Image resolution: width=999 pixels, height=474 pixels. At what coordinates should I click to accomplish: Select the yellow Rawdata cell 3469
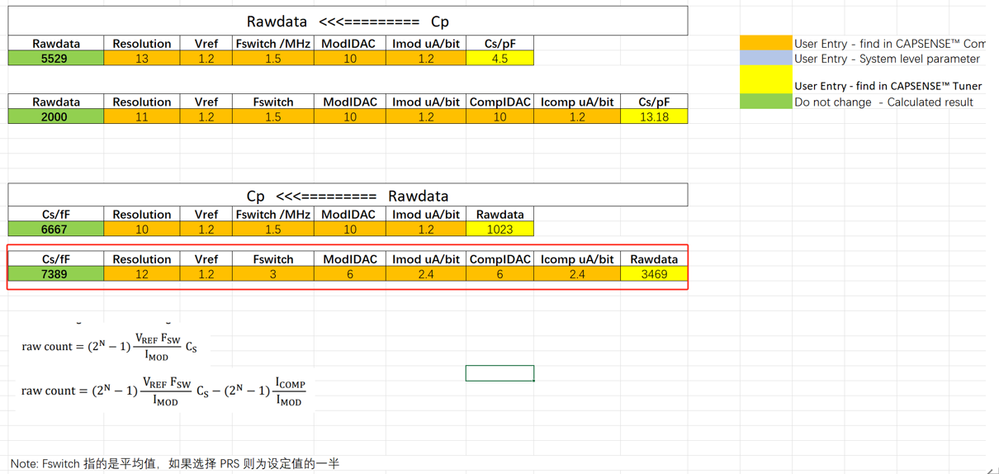coord(654,274)
